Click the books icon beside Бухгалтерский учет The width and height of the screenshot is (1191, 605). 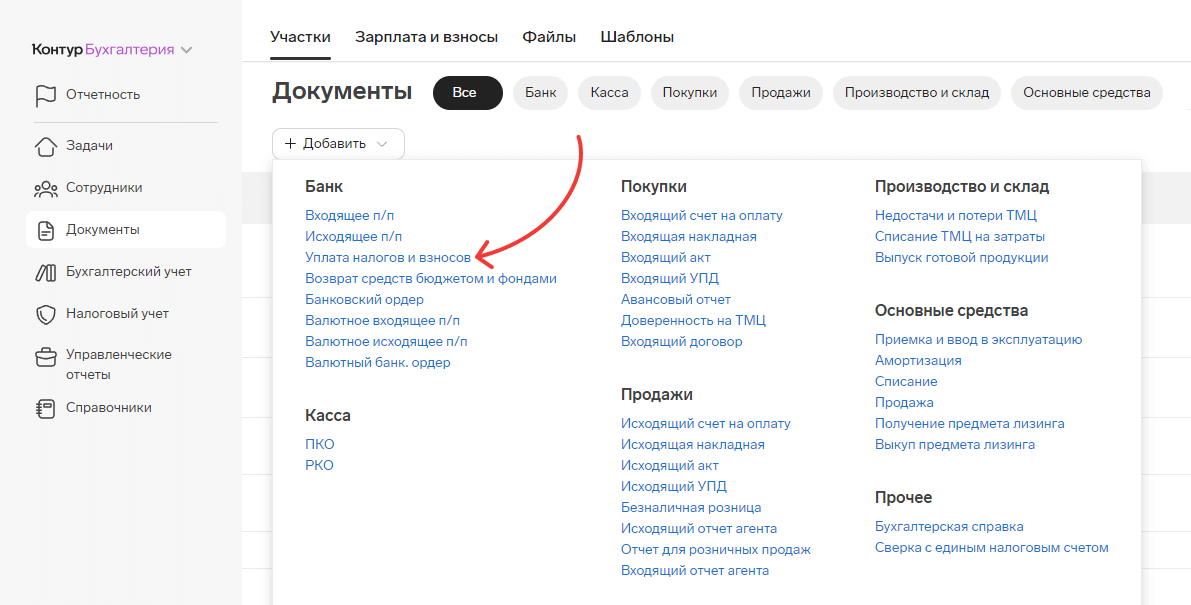click(46, 272)
